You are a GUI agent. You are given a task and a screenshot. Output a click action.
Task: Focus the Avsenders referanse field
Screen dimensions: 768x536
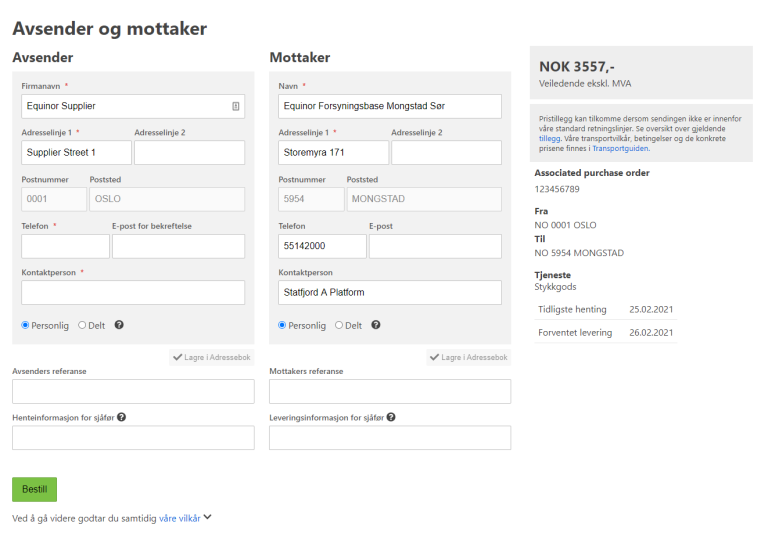click(x=133, y=391)
